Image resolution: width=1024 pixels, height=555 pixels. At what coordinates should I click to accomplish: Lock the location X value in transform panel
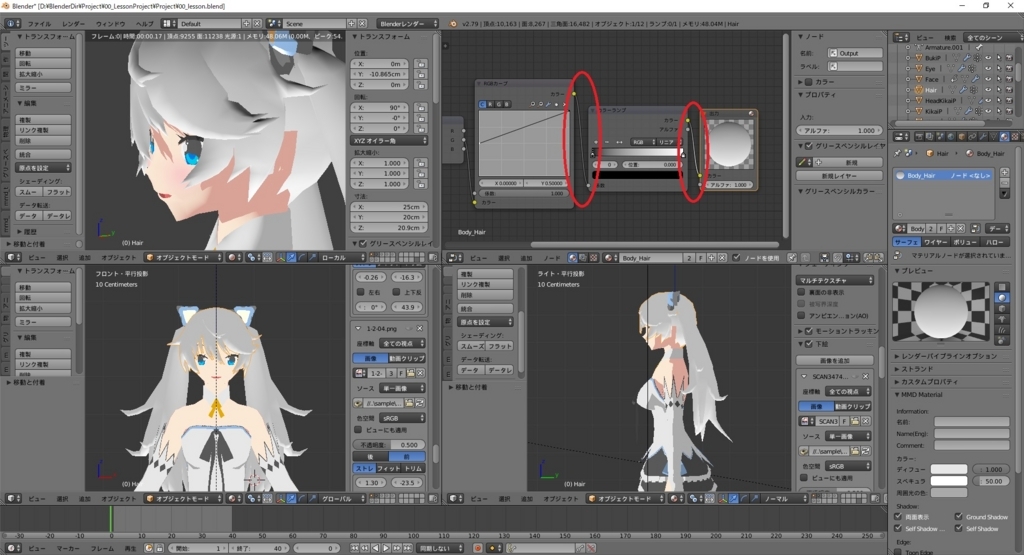click(421, 64)
